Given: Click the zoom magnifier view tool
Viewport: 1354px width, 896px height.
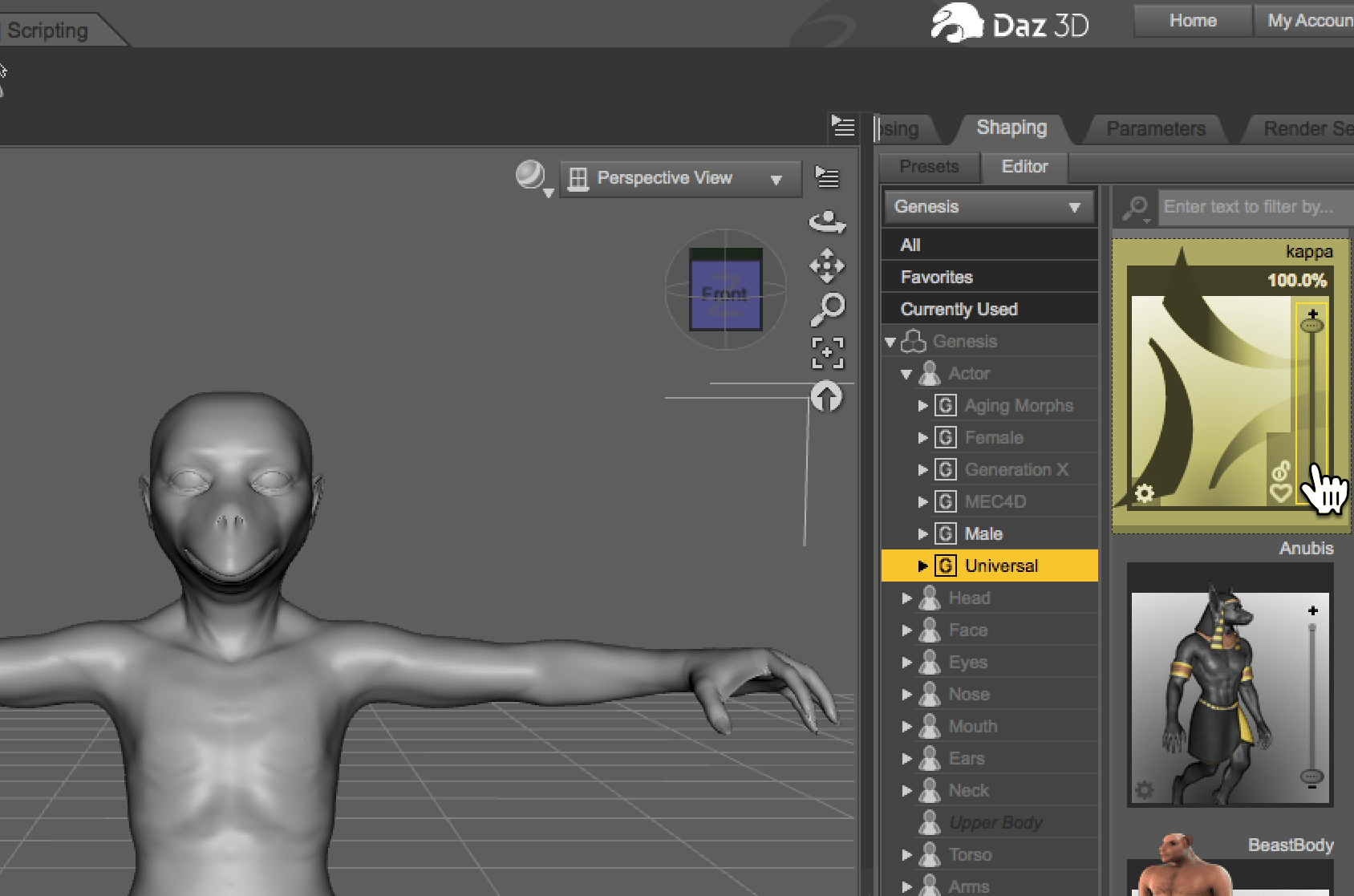Looking at the screenshot, I should point(827,309).
